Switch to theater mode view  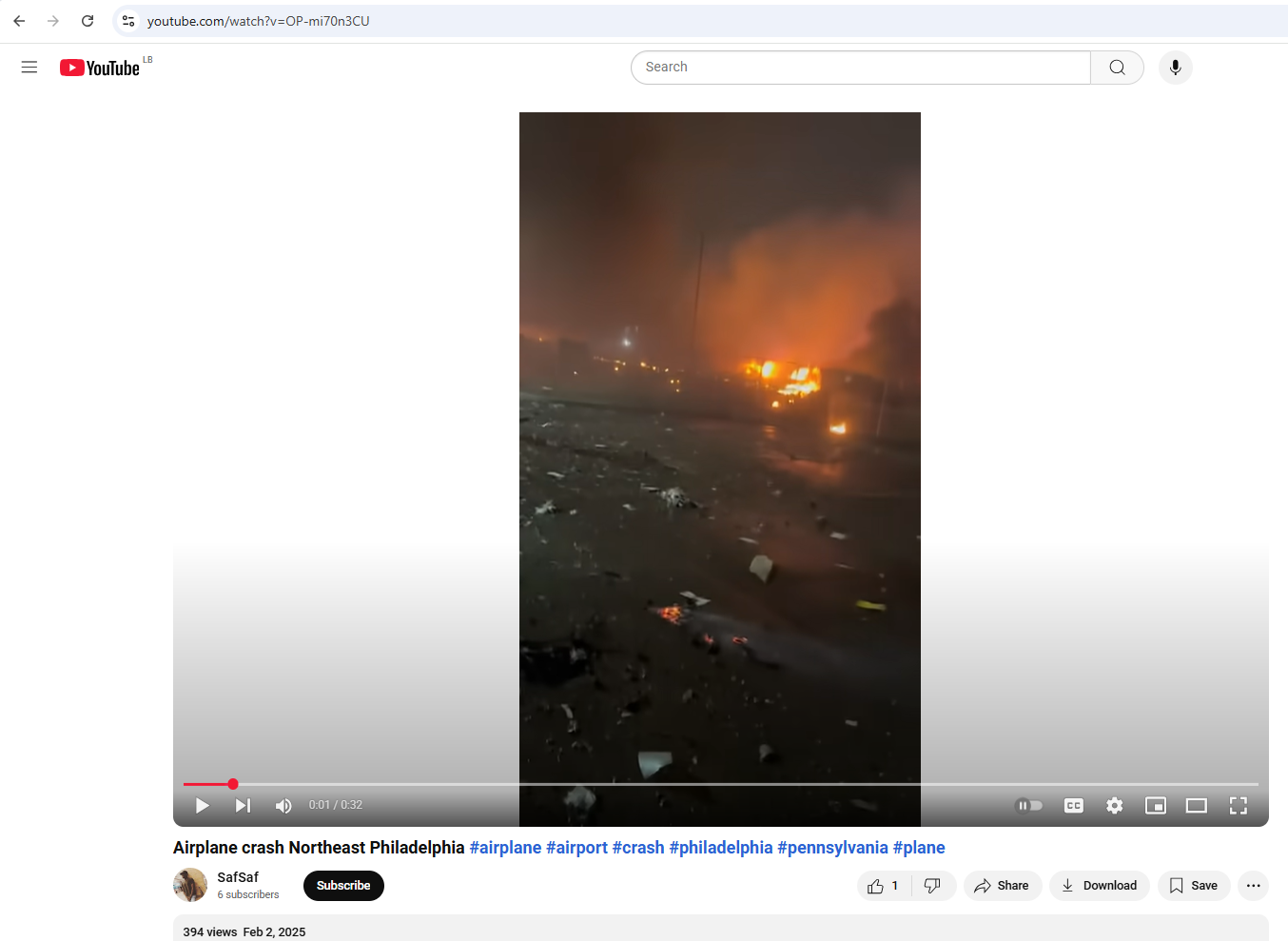[x=1196, y=806]
